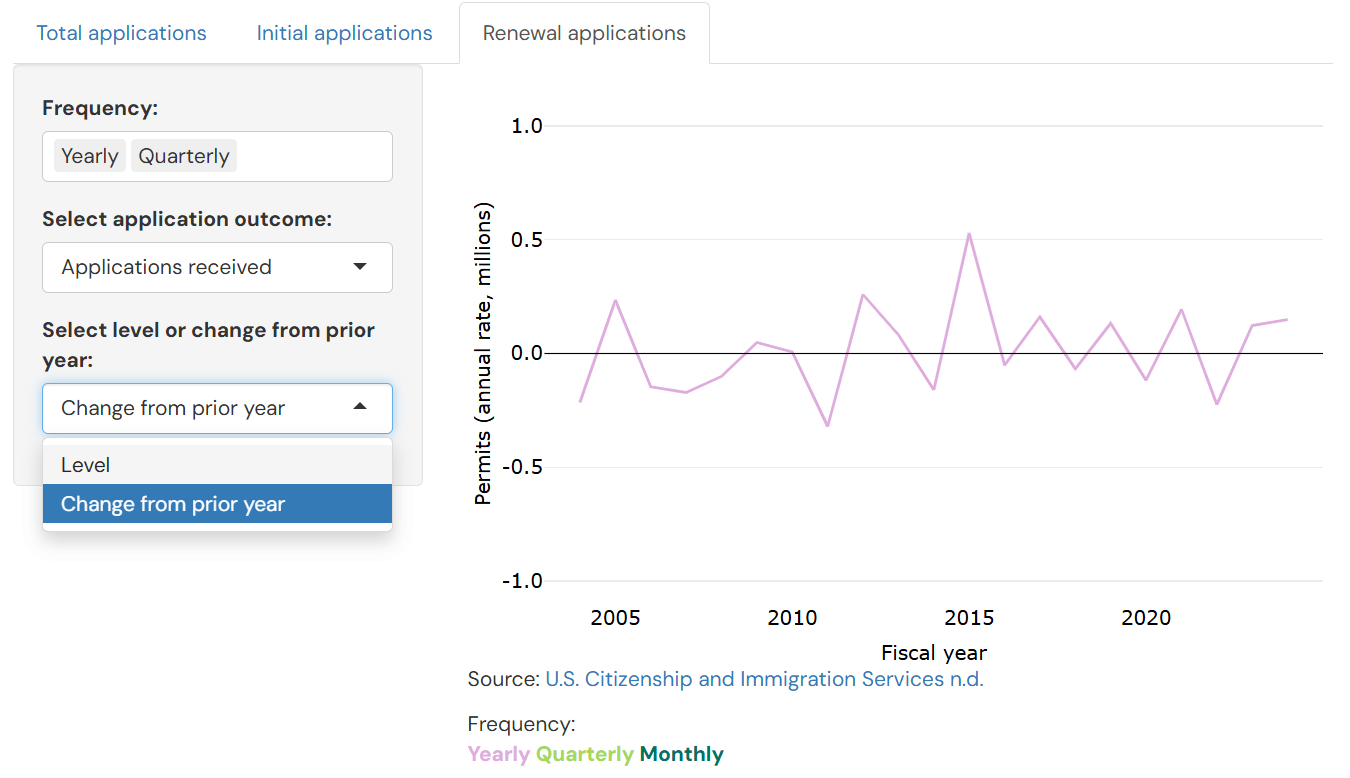Click the Quarterly tag in Frequency field
This screenshot has width=1350, height=778.
click(184, 156)
